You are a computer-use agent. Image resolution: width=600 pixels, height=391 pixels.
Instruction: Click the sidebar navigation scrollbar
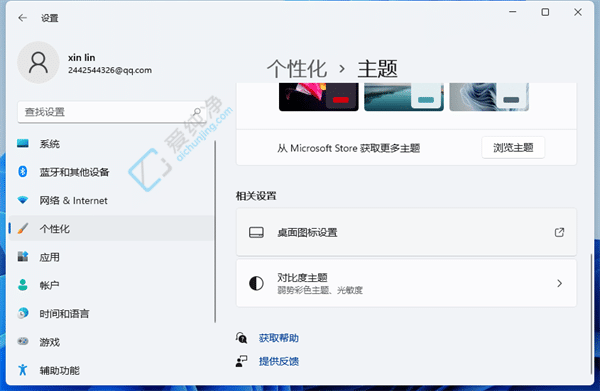tap(215, 231)
